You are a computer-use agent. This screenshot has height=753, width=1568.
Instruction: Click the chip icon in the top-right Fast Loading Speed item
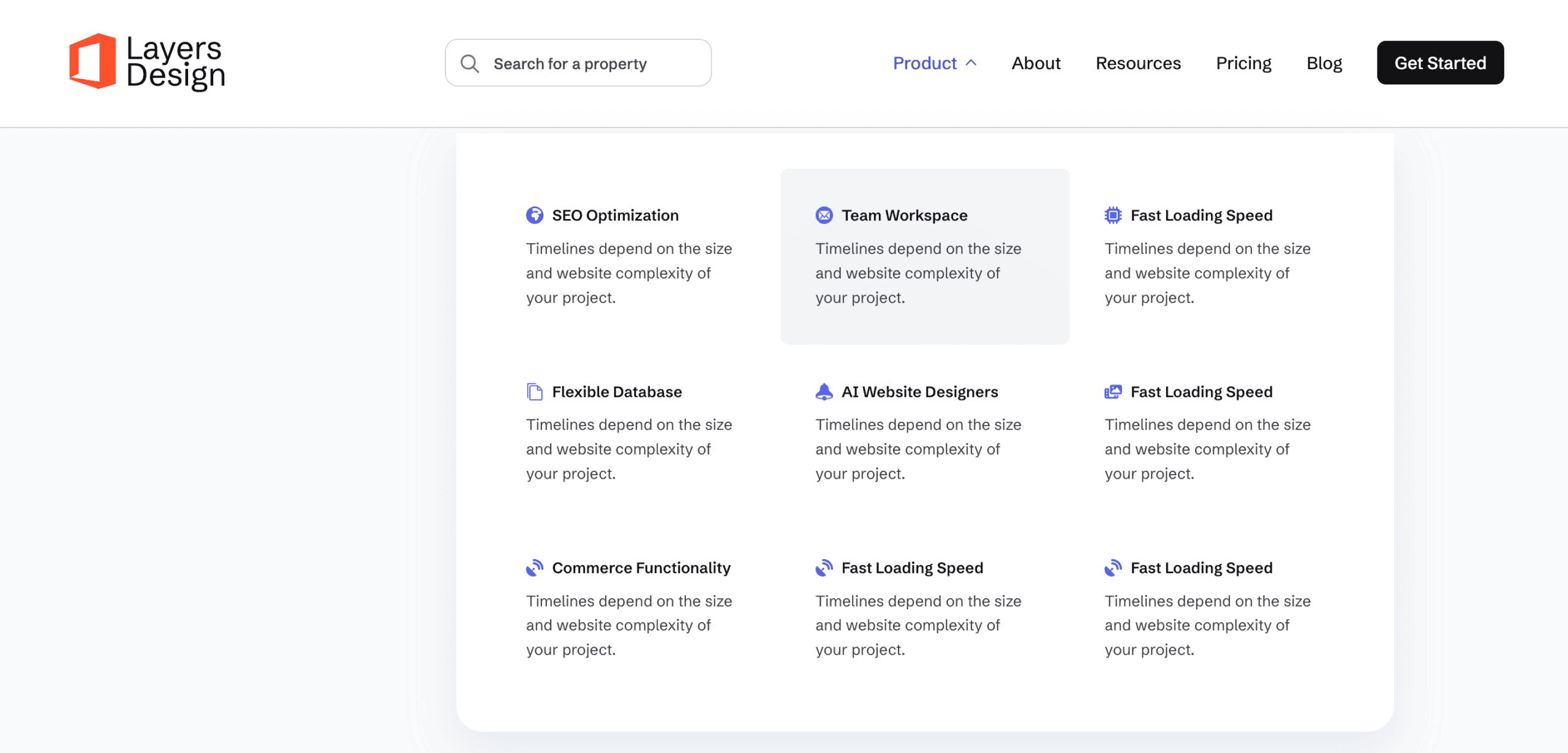point(1113,215)
